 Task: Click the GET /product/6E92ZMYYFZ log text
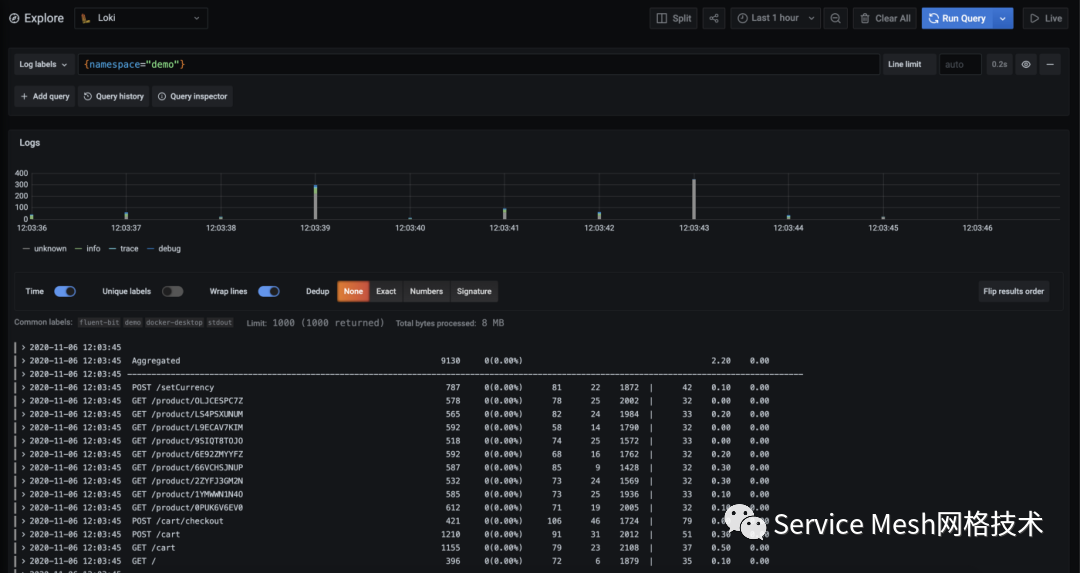[x=187, y=455]
